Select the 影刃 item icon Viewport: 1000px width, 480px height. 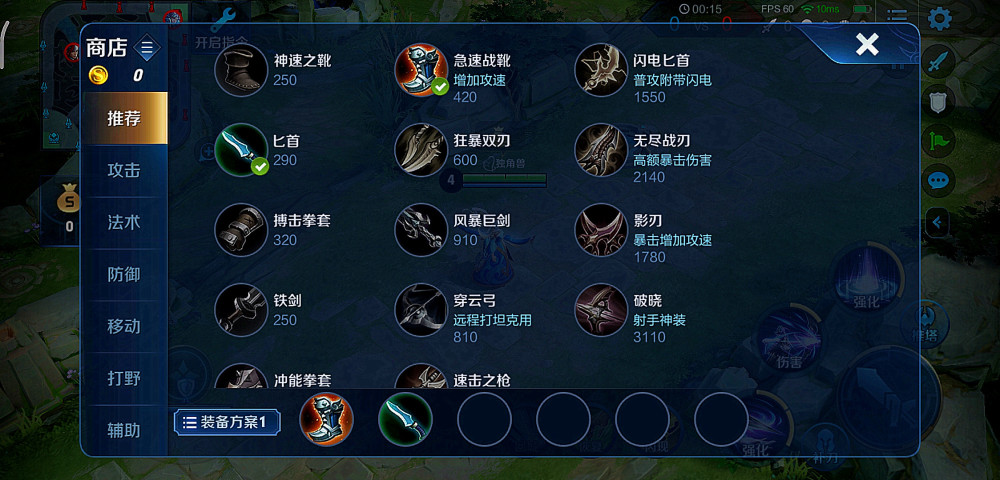coord(601,229)
